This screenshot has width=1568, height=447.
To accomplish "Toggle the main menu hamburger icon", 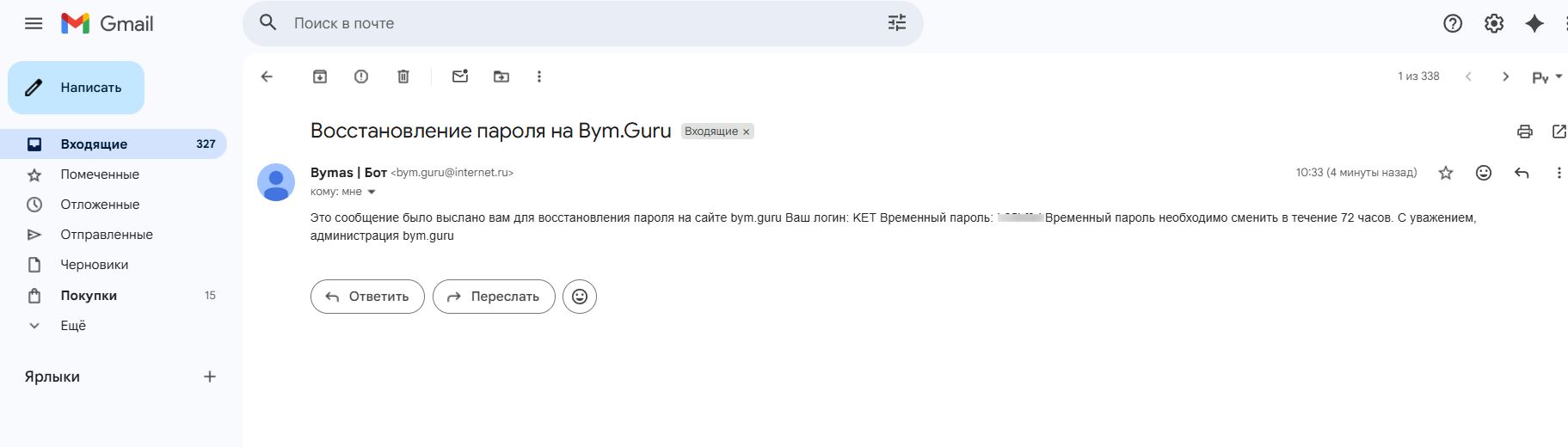I will (x=34, y=23).
